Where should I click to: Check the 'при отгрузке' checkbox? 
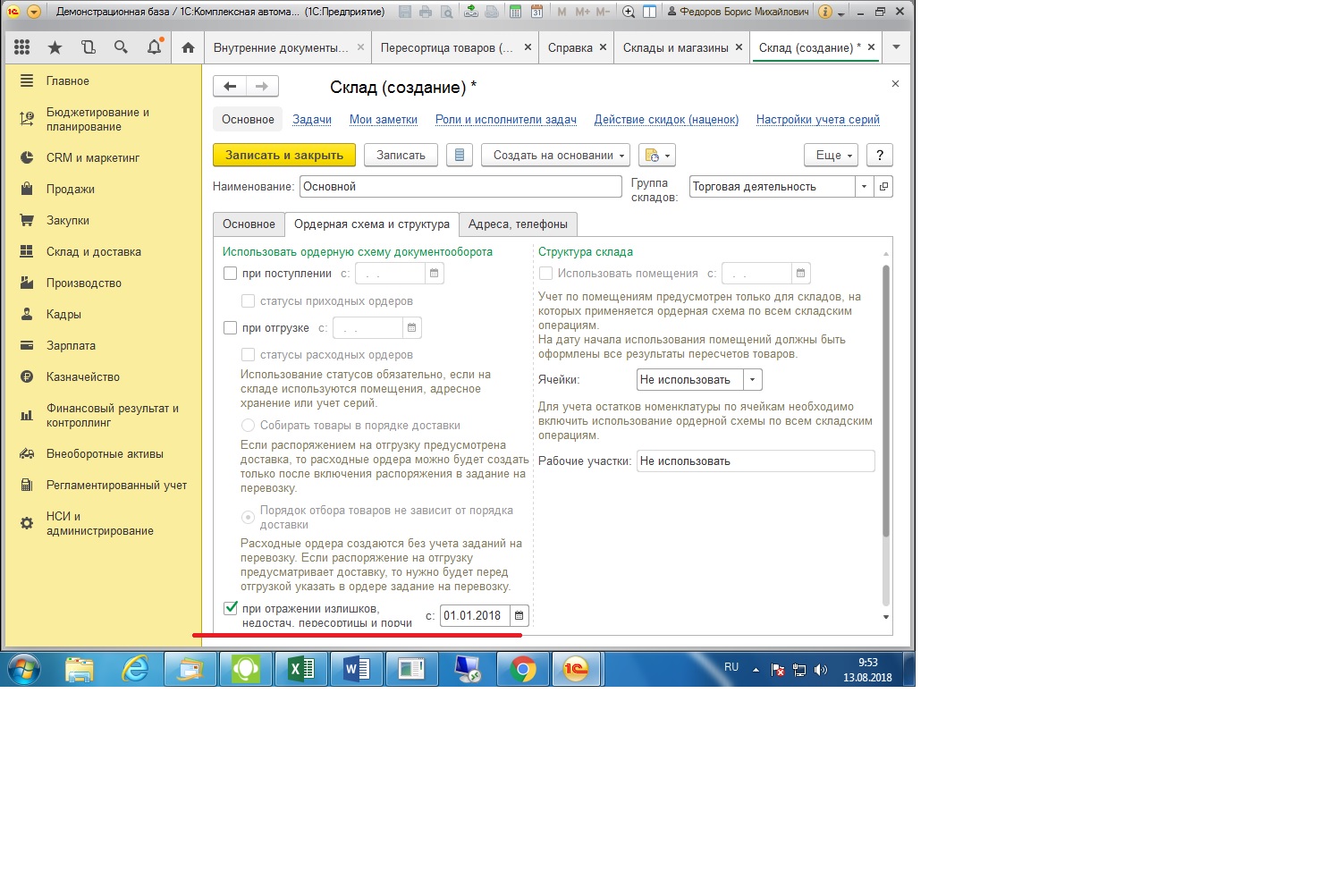231,328
